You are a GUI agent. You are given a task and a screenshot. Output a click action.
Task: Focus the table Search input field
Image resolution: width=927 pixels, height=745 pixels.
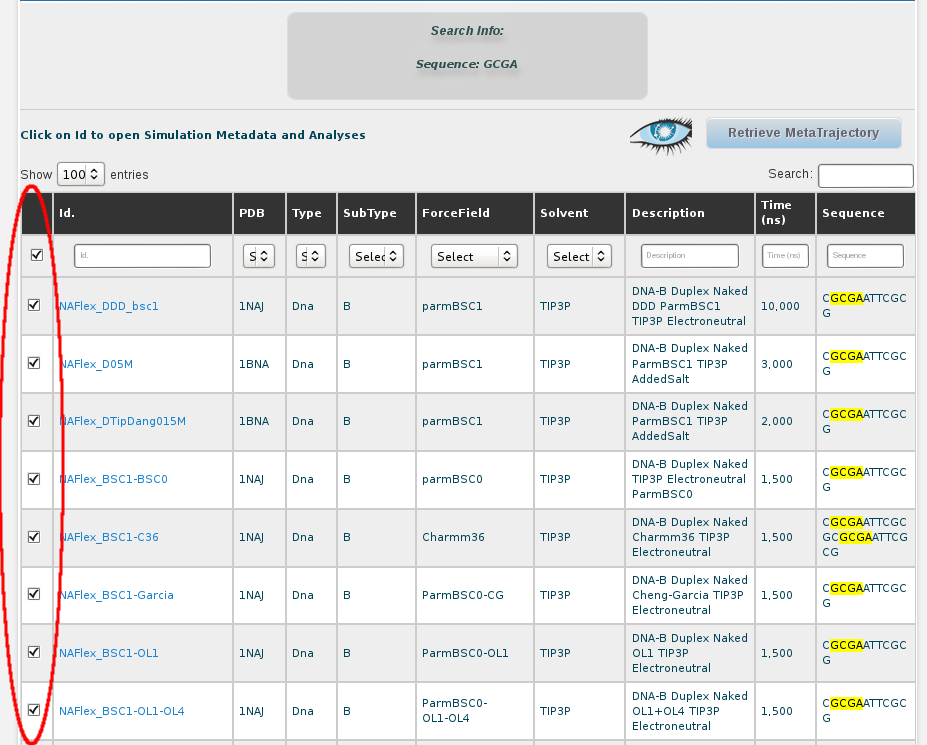865,176
